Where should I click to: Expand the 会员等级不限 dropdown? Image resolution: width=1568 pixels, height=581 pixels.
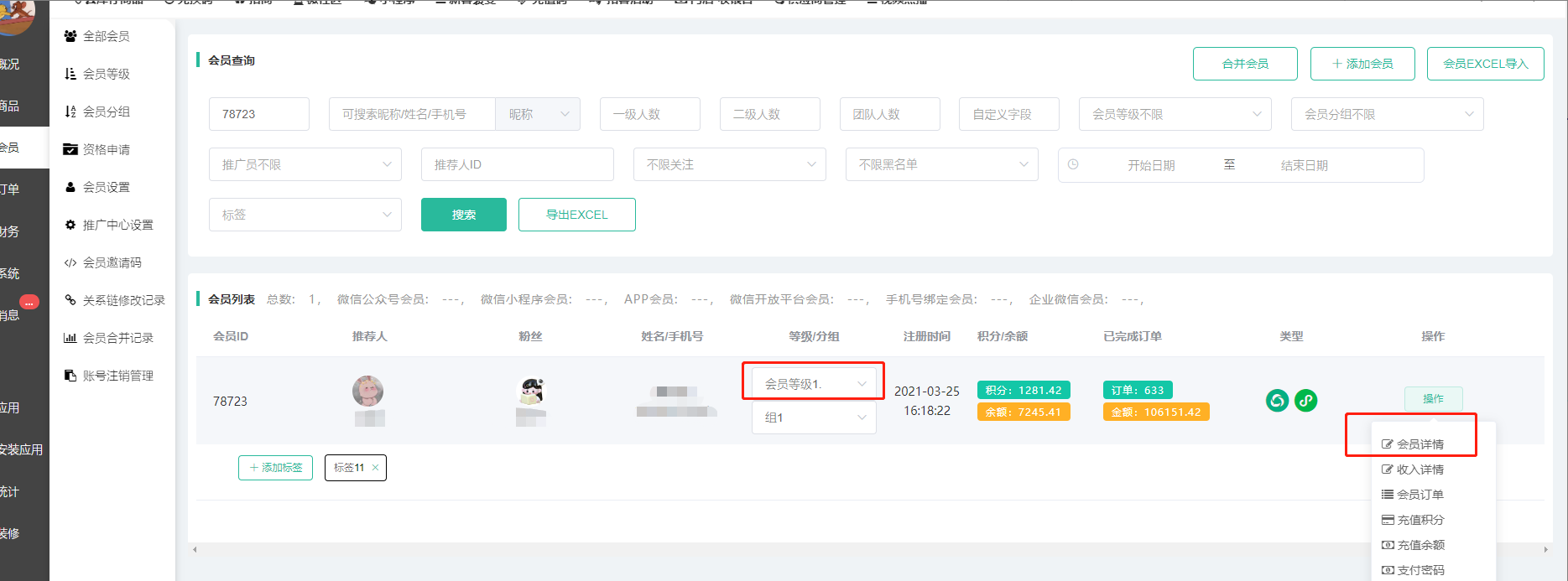tap(1175, 114)
